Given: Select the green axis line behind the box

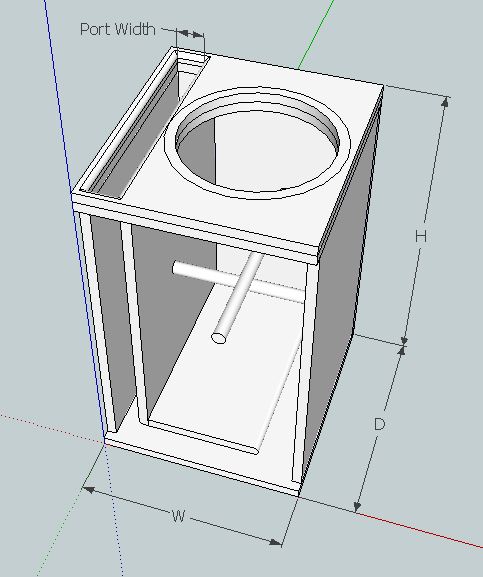Looking at the screenshot, I should [316, 34].
